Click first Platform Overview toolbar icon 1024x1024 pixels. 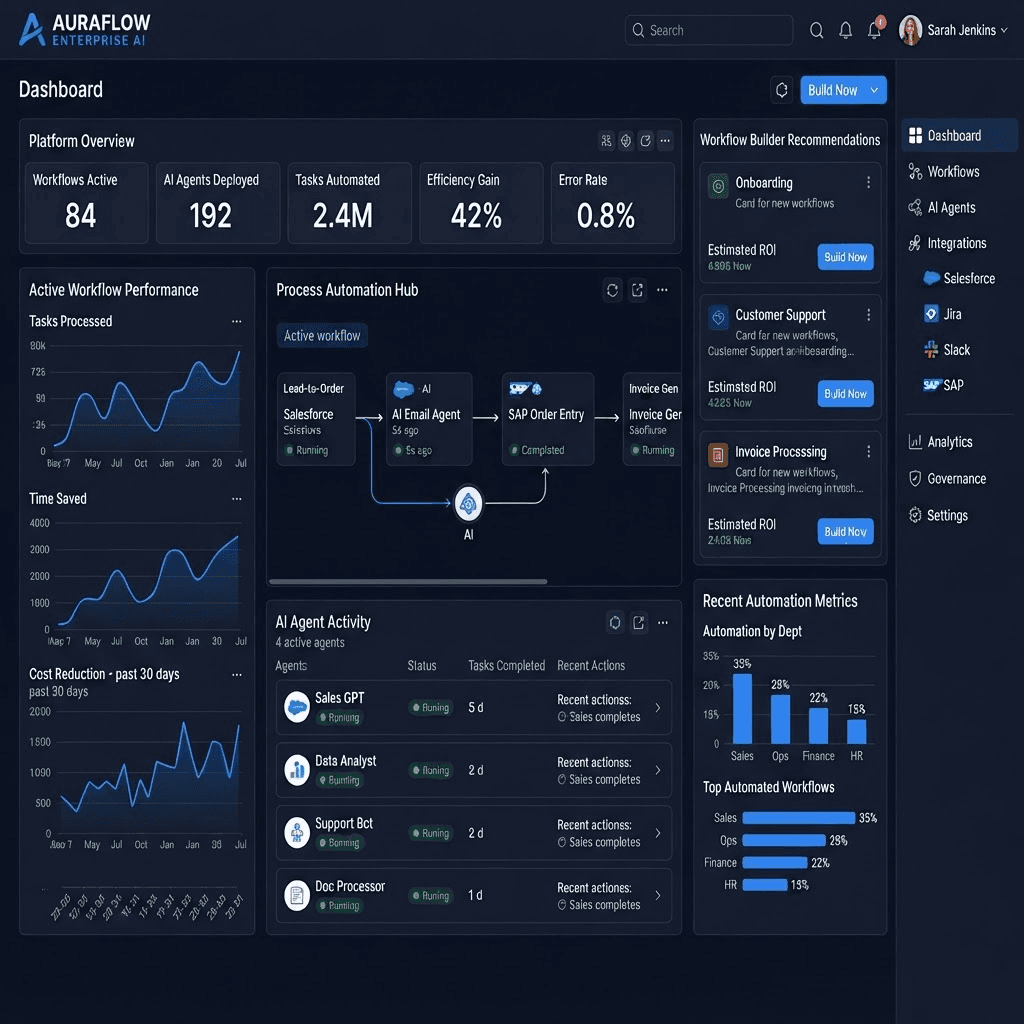[x=607, y=140]
